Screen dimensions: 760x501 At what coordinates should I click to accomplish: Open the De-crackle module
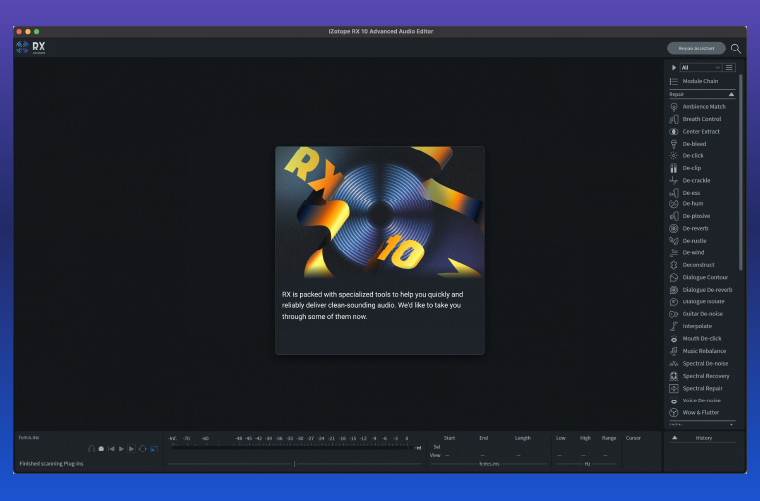pos(690,180)
